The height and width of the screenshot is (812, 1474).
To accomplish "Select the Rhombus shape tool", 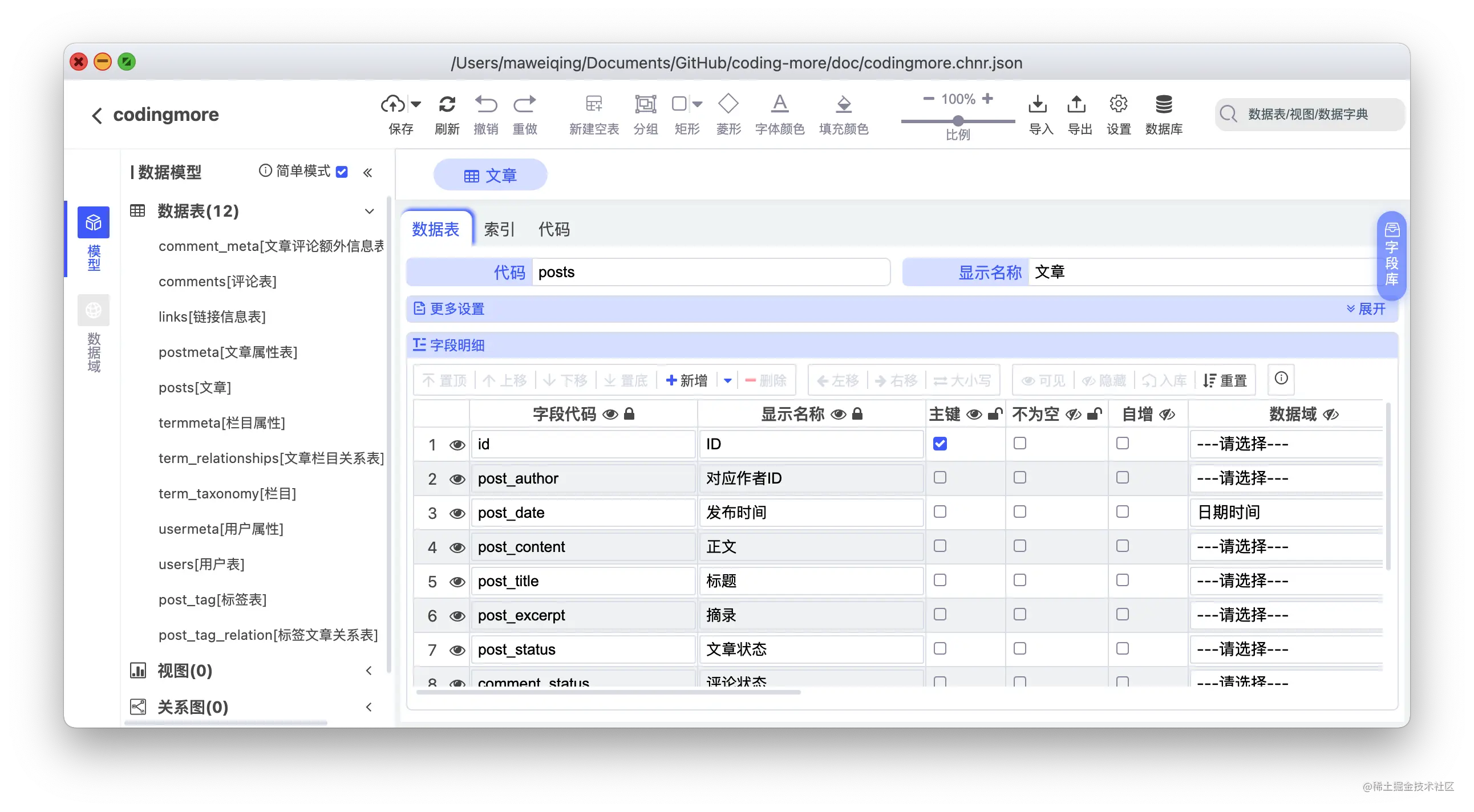I will pos(728,104).
